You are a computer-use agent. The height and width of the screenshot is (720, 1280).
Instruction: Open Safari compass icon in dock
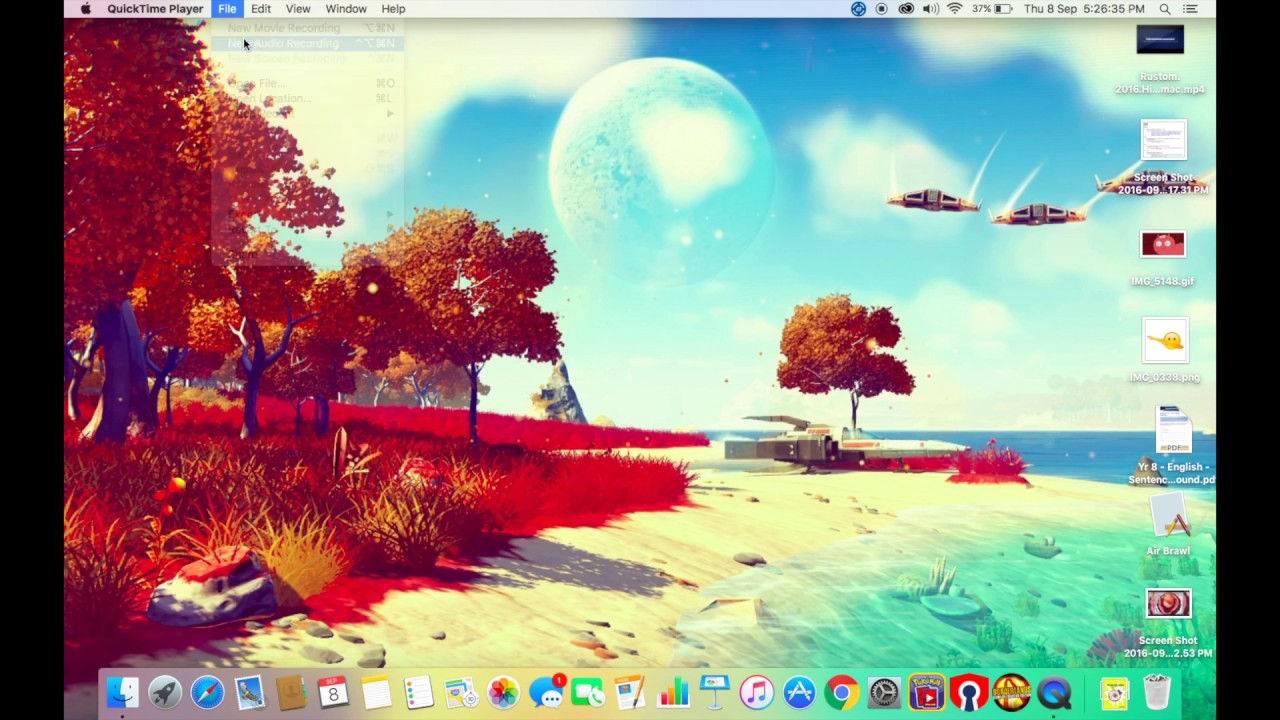[207, 692]
